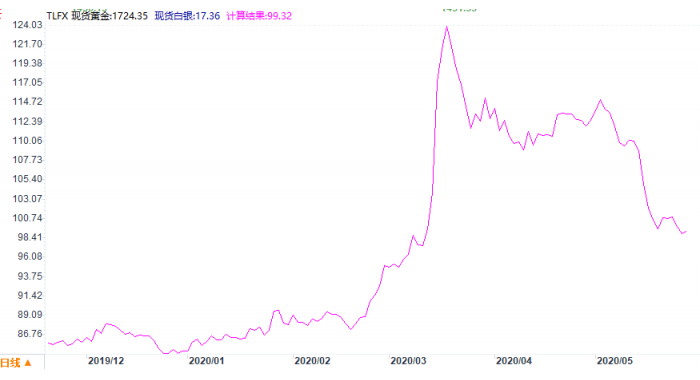This screenshot has height=380, width=700.
Task: Click the TLFX indicator label
Action: [x=57, y=16]
